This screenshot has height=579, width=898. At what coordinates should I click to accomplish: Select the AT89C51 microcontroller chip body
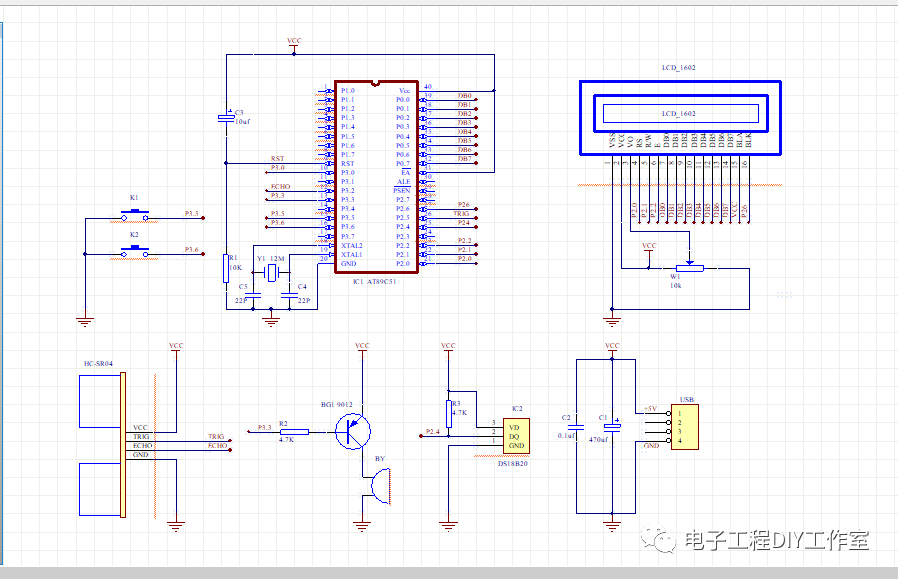(x=376, y=177)
